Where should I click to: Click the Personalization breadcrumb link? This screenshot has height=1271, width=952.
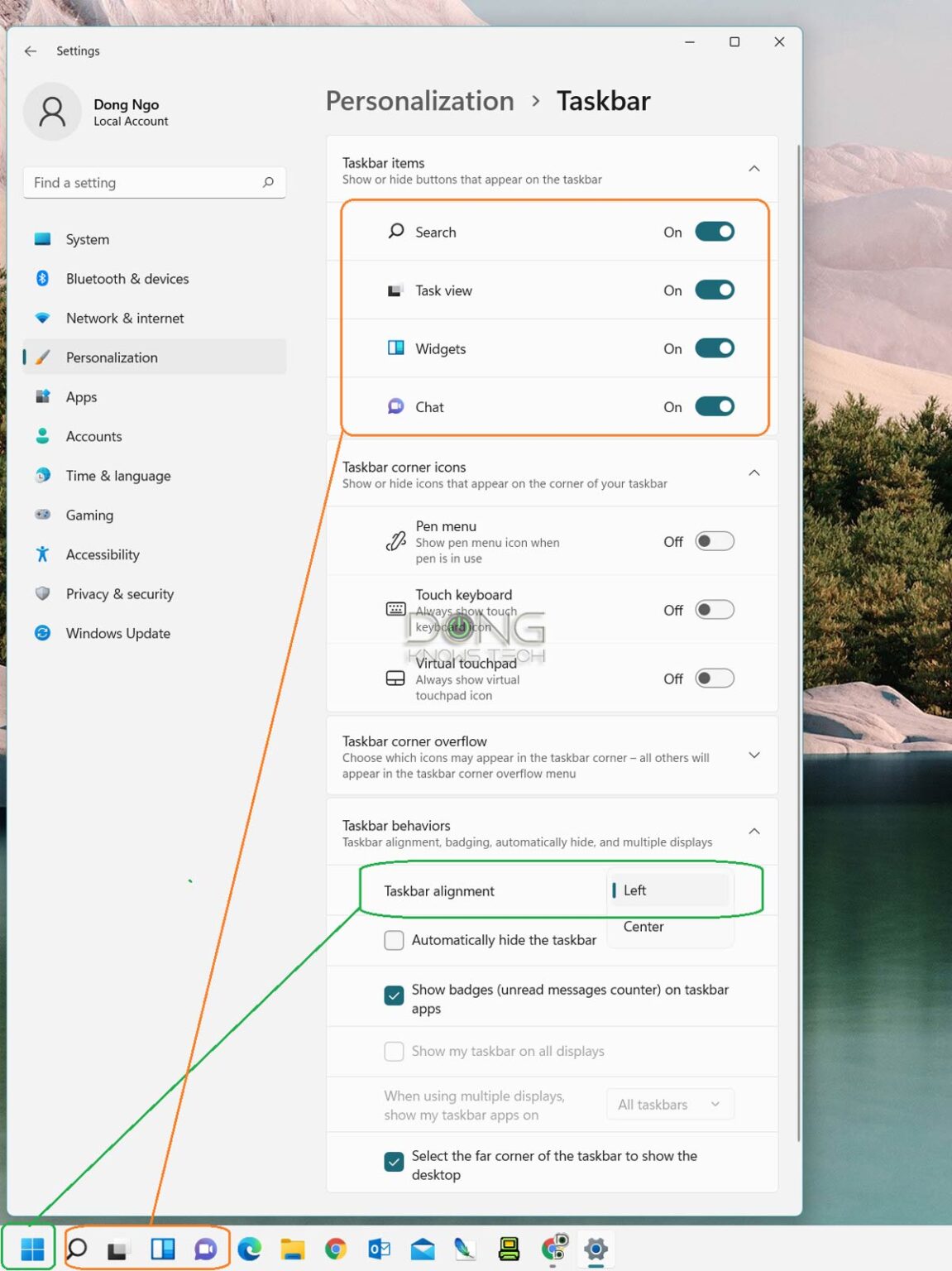pos(419,101)
